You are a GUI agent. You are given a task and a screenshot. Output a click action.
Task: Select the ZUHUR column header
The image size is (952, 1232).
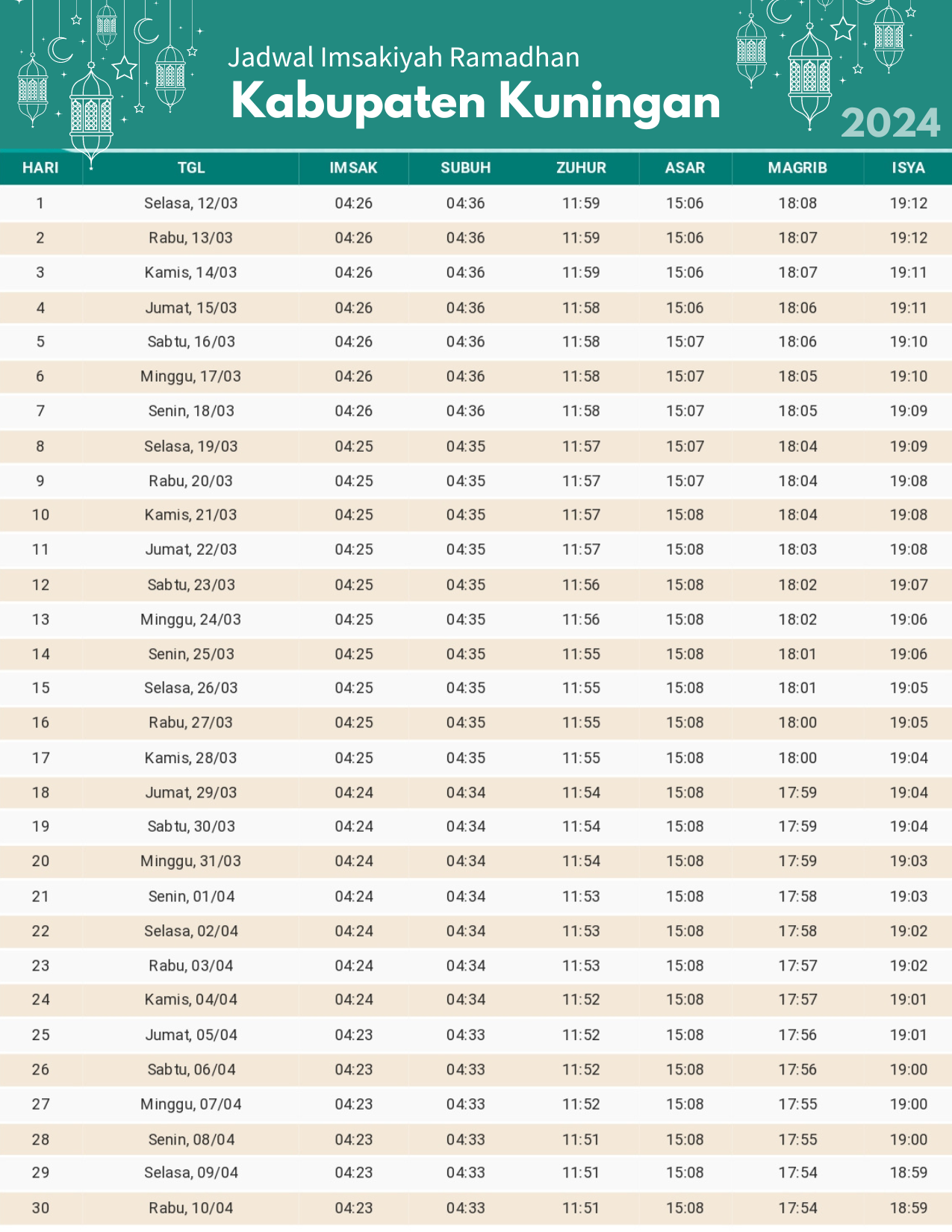(581, 167)
